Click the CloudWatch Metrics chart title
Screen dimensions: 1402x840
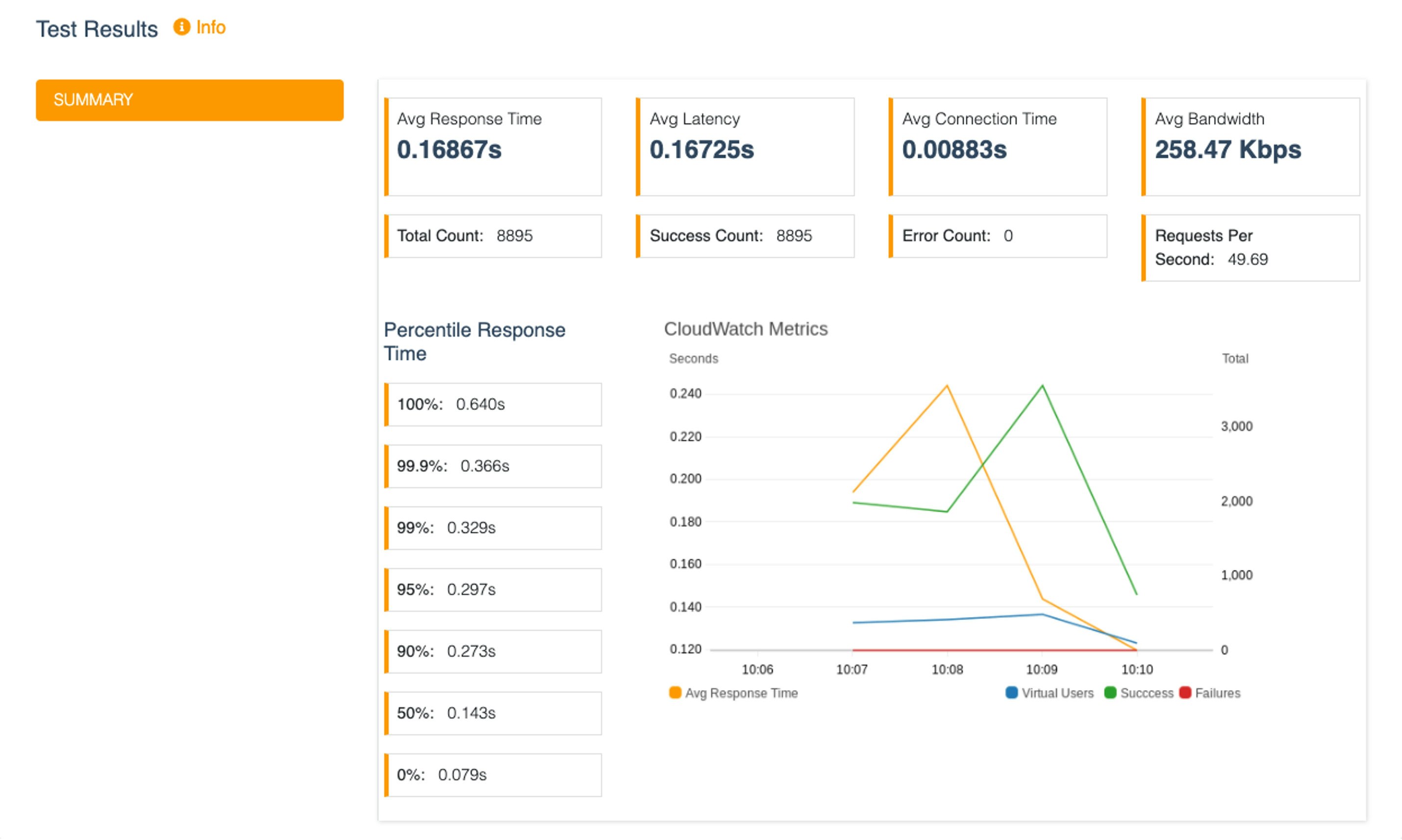pyautogui.click(x=746, y=329)
